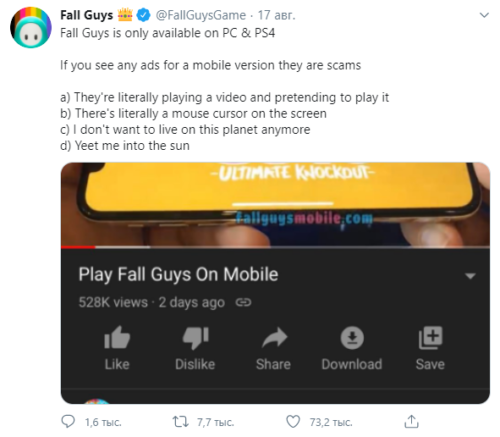Like the tweet with the heart icon
Viewport: 500px width, 437px height.
pyautogui.click(x=293, y=422)
